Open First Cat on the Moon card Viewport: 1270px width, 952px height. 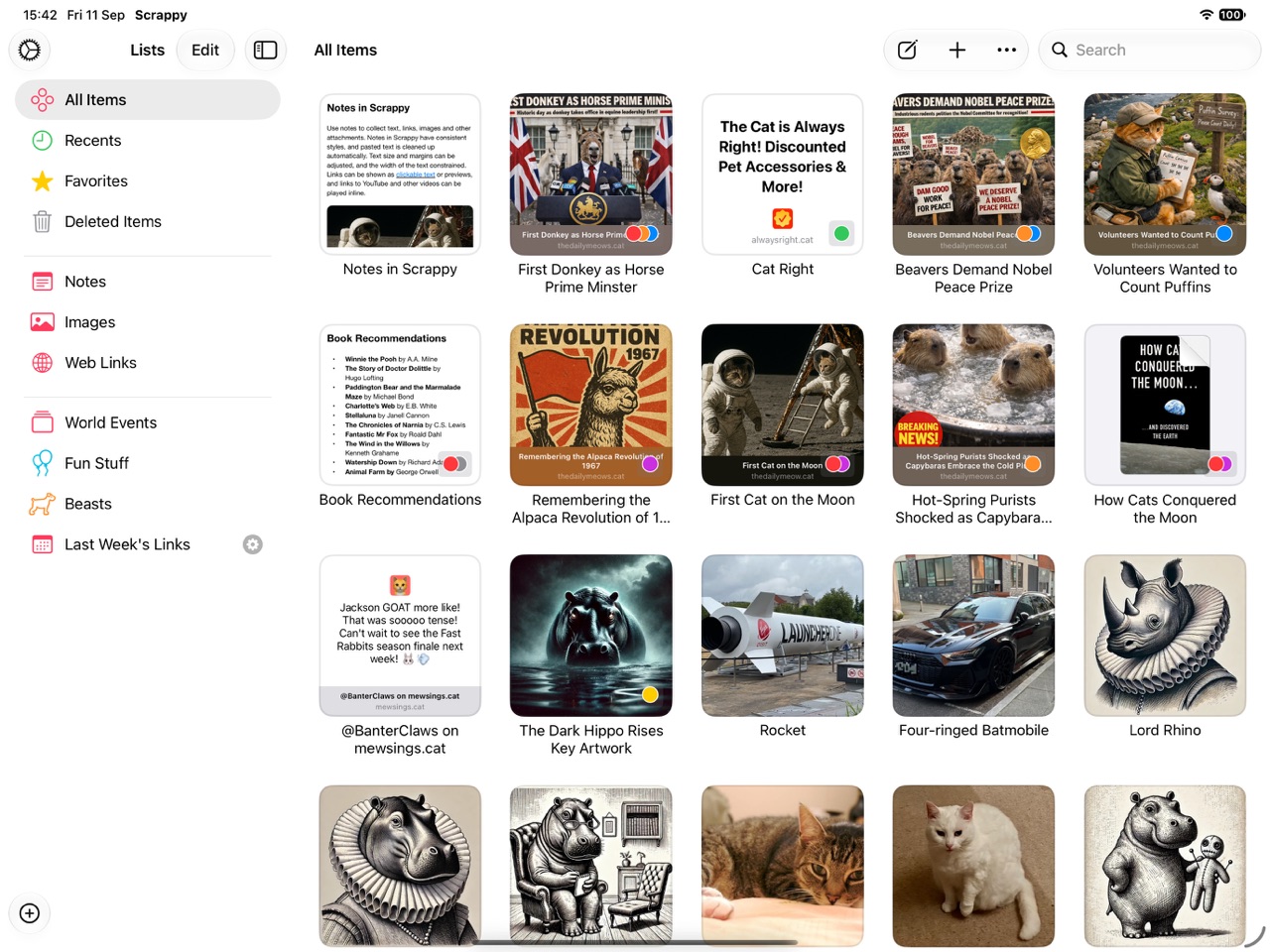(x=783, y=405)
